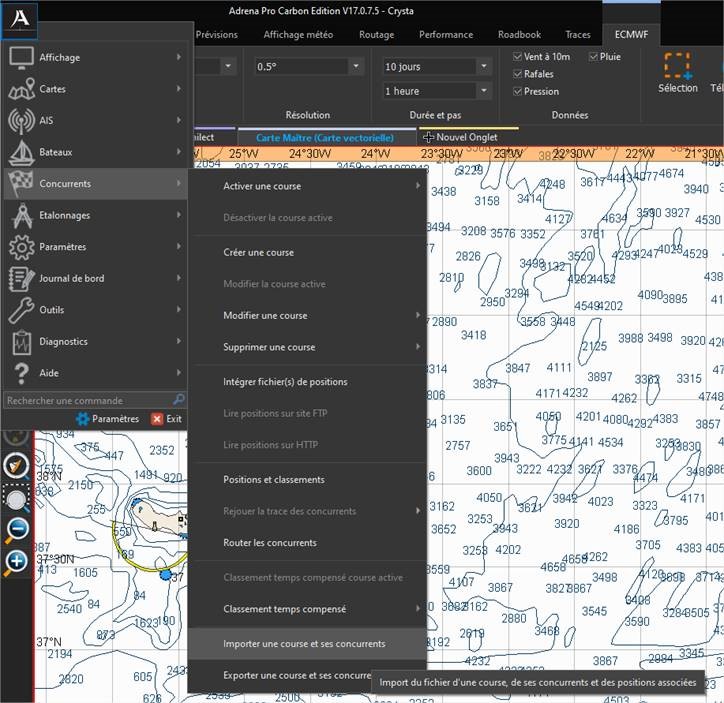Image resolution: width=724 pixels, height=703 pixels.
Task: Click the zoom out magnifier tool
Action: [17, 530]
